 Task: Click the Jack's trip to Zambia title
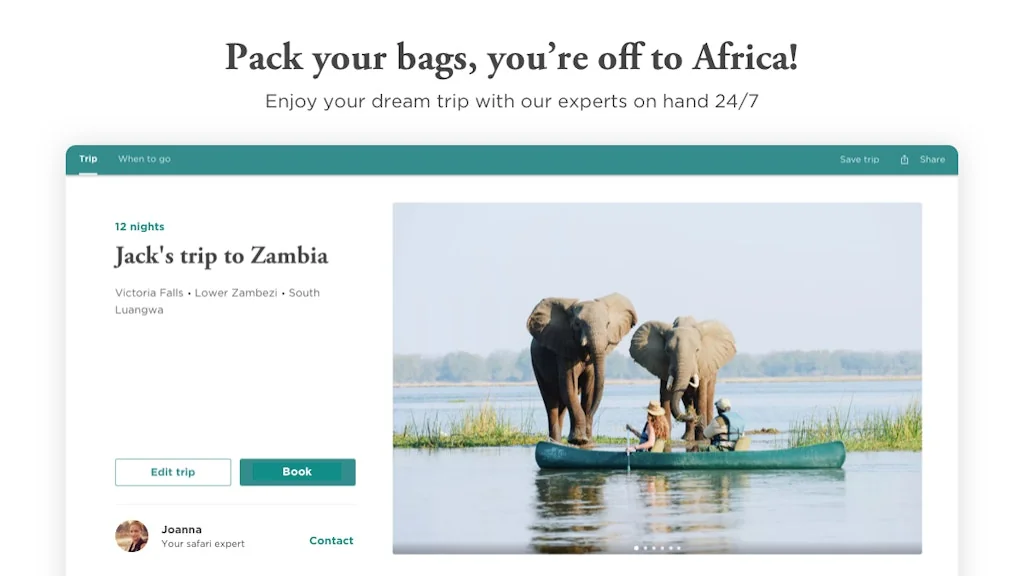[221, 256]
